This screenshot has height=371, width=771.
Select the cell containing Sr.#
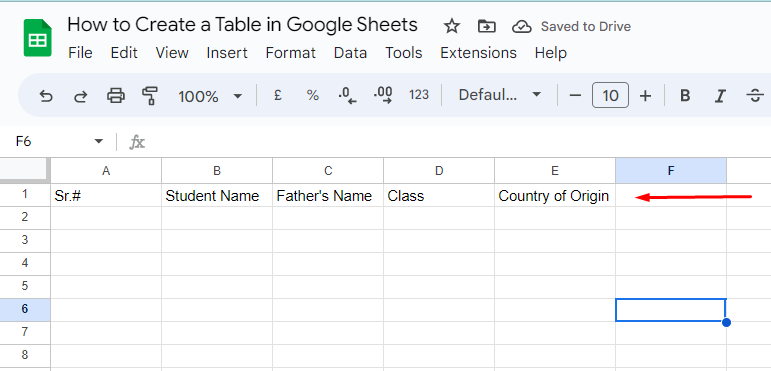(106, 196)
